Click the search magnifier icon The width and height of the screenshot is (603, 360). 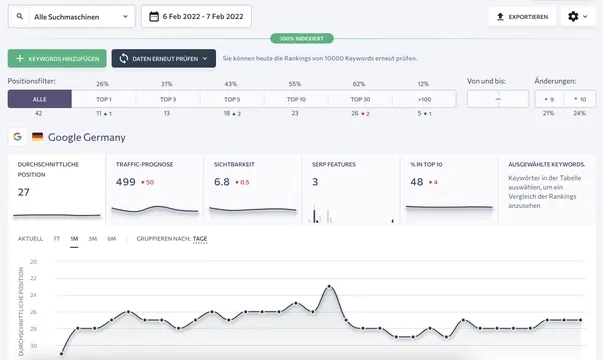pyautogui.click(x=20, y=17)
